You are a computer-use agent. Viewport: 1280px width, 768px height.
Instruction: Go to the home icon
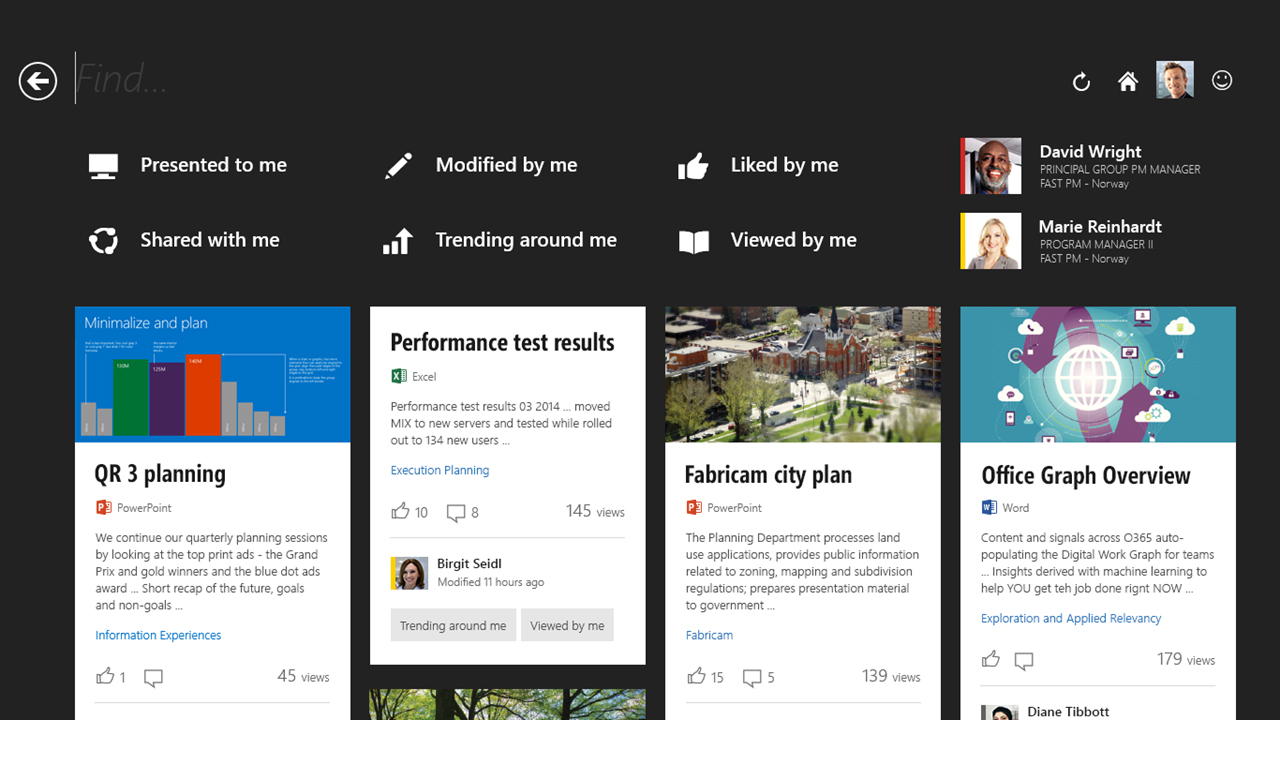point(1128,82)
